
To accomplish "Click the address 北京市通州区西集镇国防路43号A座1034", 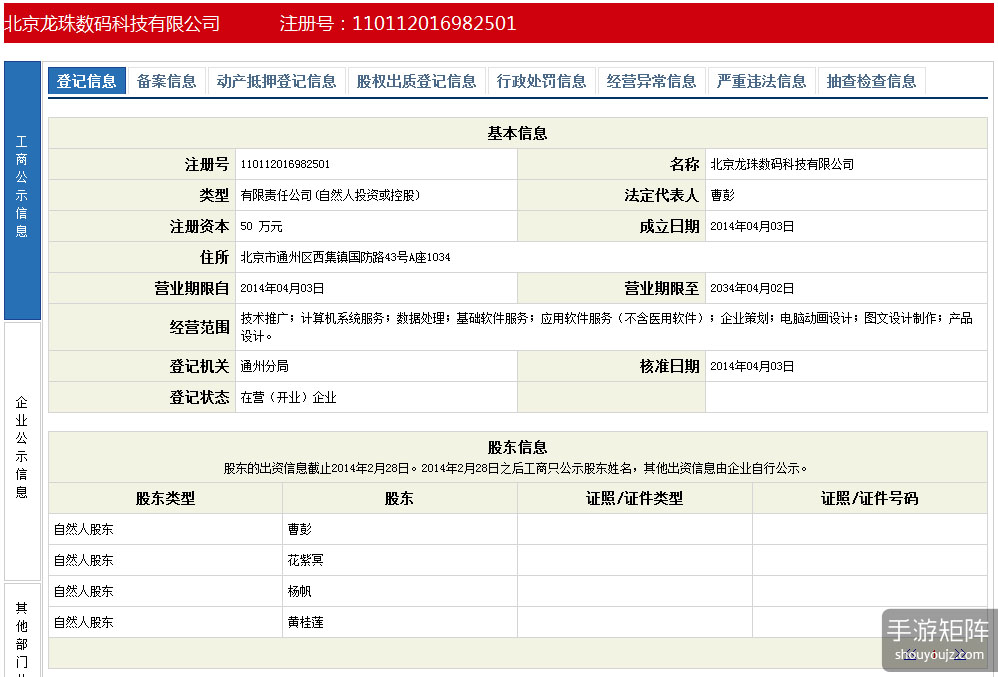I will pos(346,257).
